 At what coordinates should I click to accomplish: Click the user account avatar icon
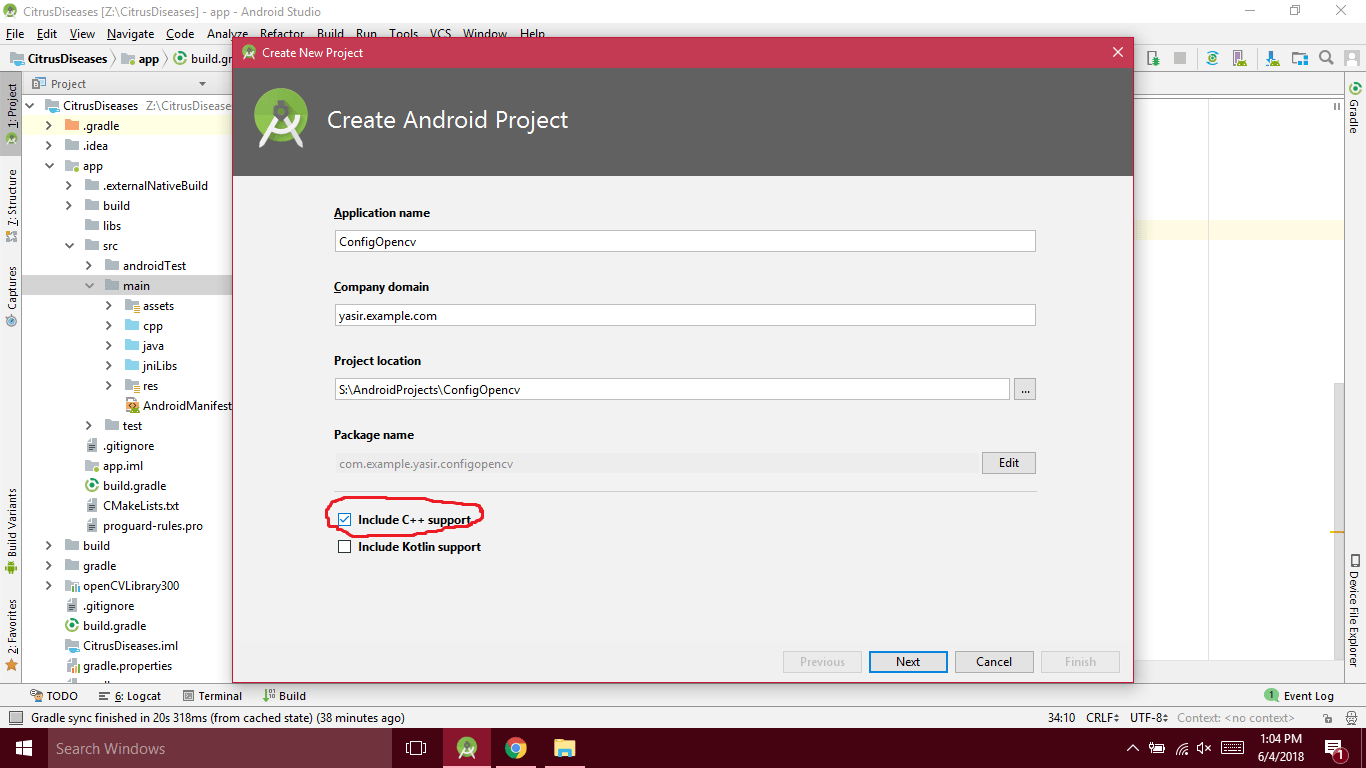1351,59
